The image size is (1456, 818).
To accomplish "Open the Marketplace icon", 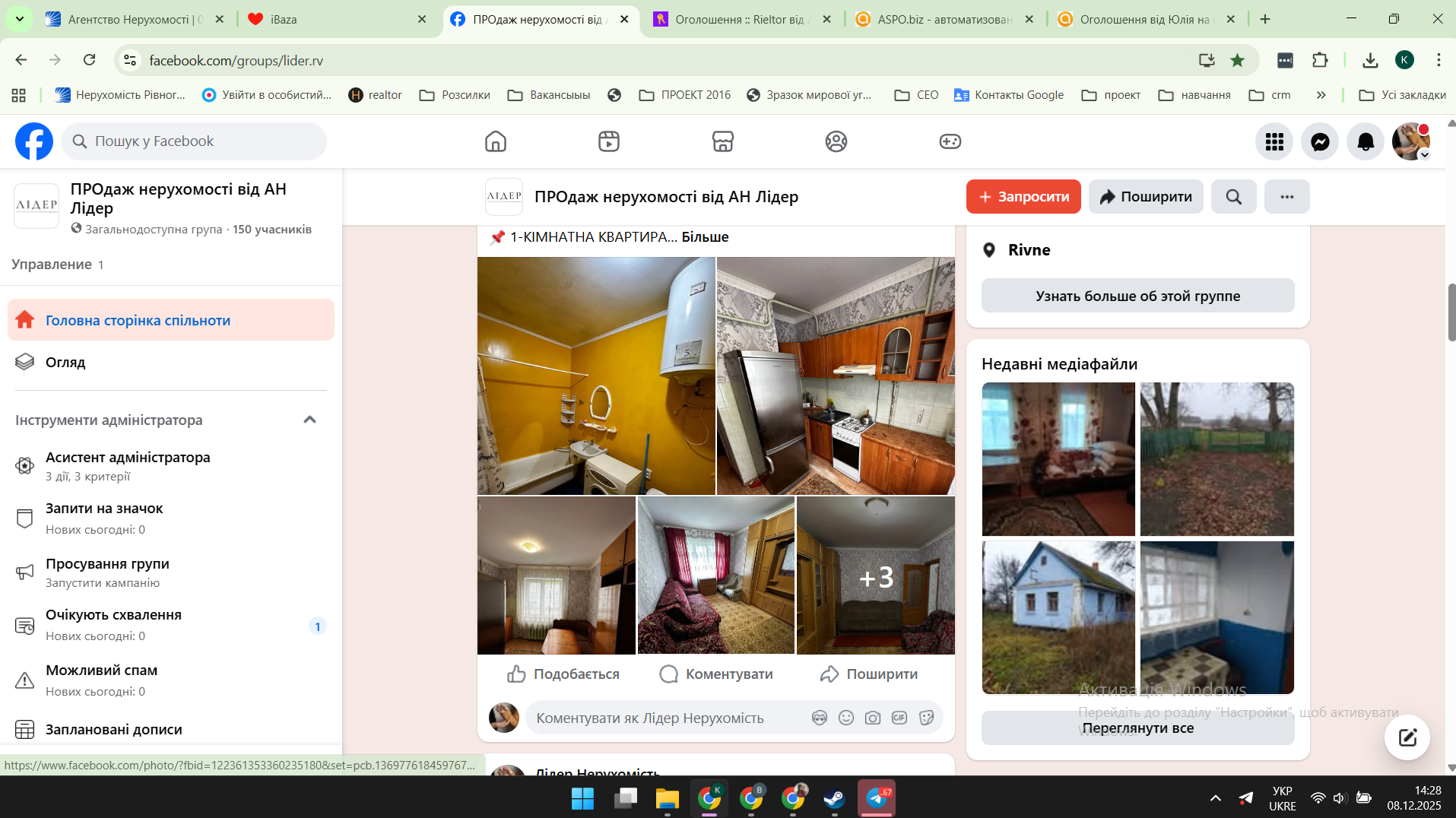I will coord(722,141).
